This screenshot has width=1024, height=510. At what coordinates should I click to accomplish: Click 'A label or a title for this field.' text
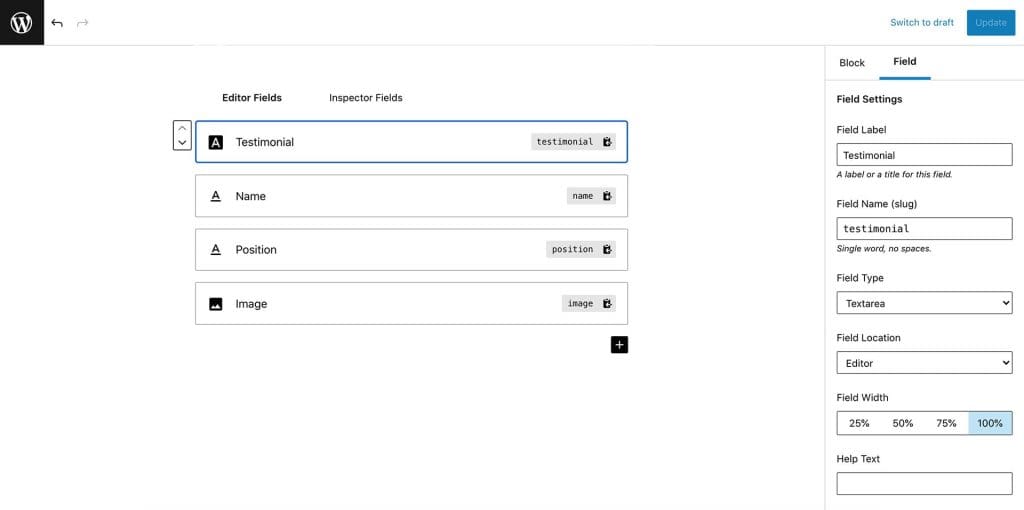click(x=894, y=175)
